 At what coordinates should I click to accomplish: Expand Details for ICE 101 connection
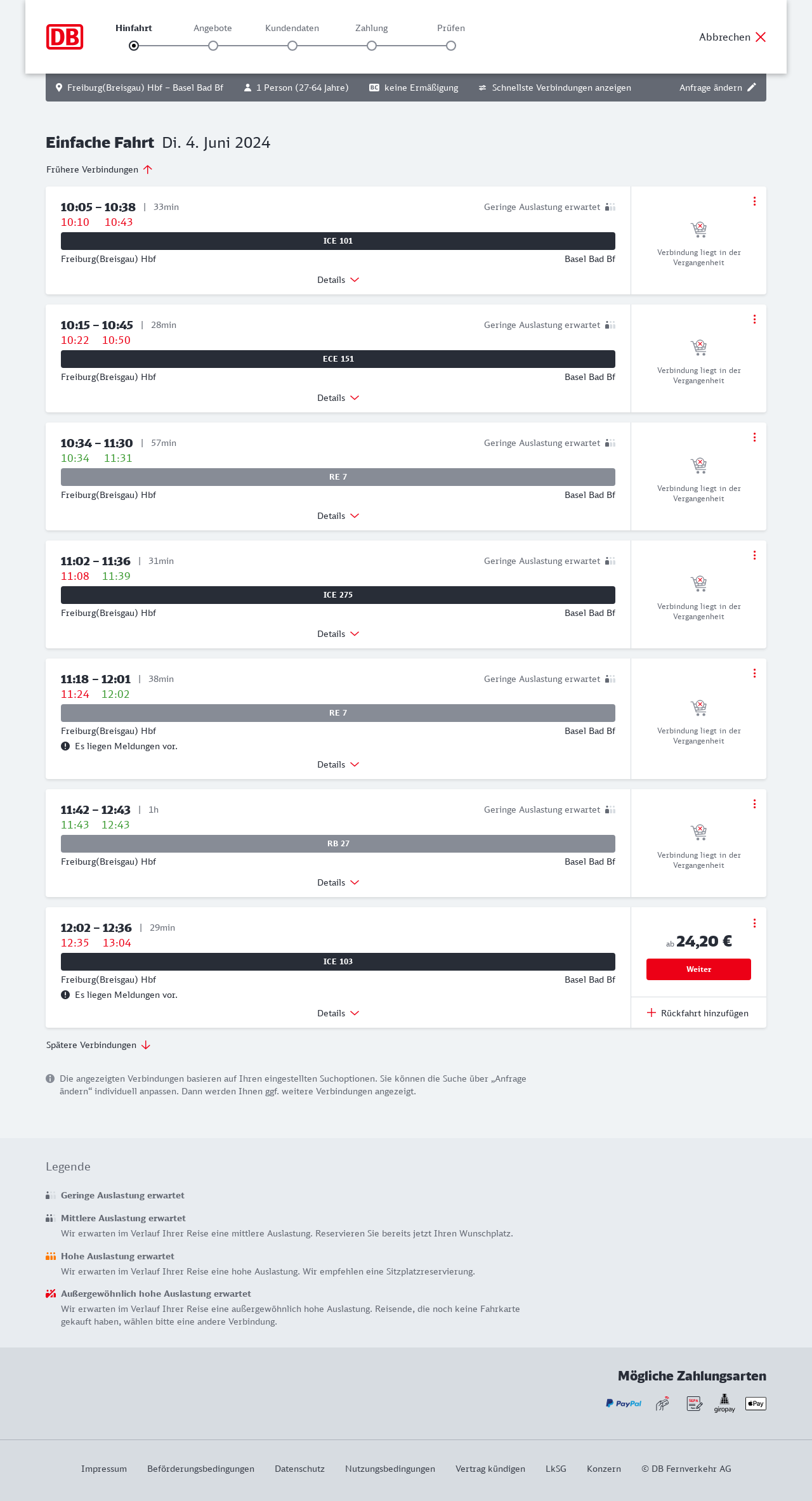[x=338, y=280]
